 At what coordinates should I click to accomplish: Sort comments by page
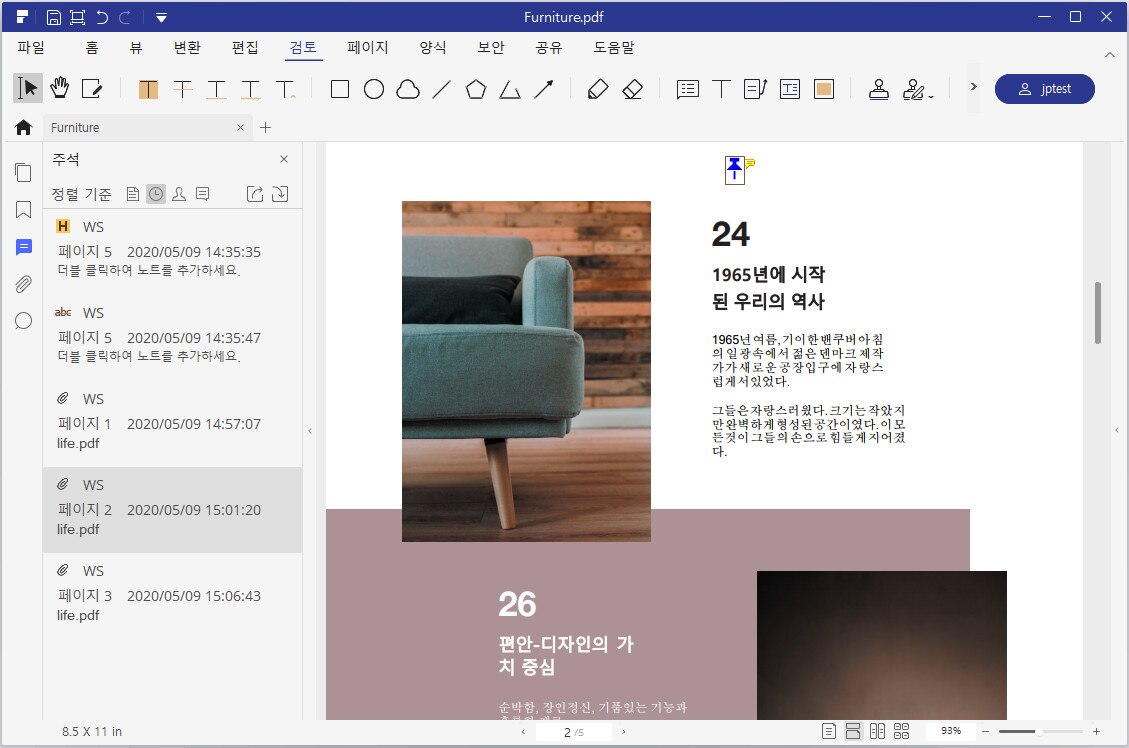coord(132,194)
